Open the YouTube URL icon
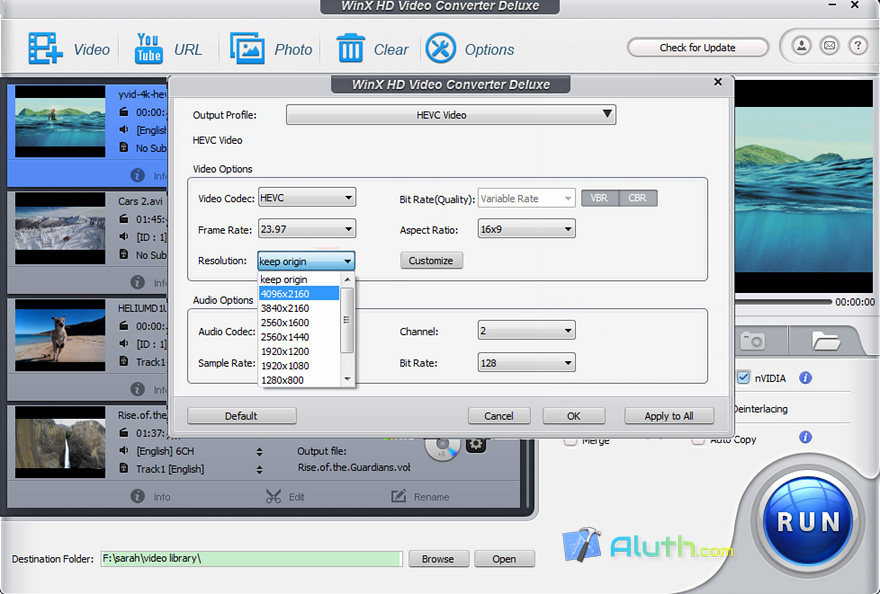The image size is (880, 594). pyautogui.click(x=148, y=48)
